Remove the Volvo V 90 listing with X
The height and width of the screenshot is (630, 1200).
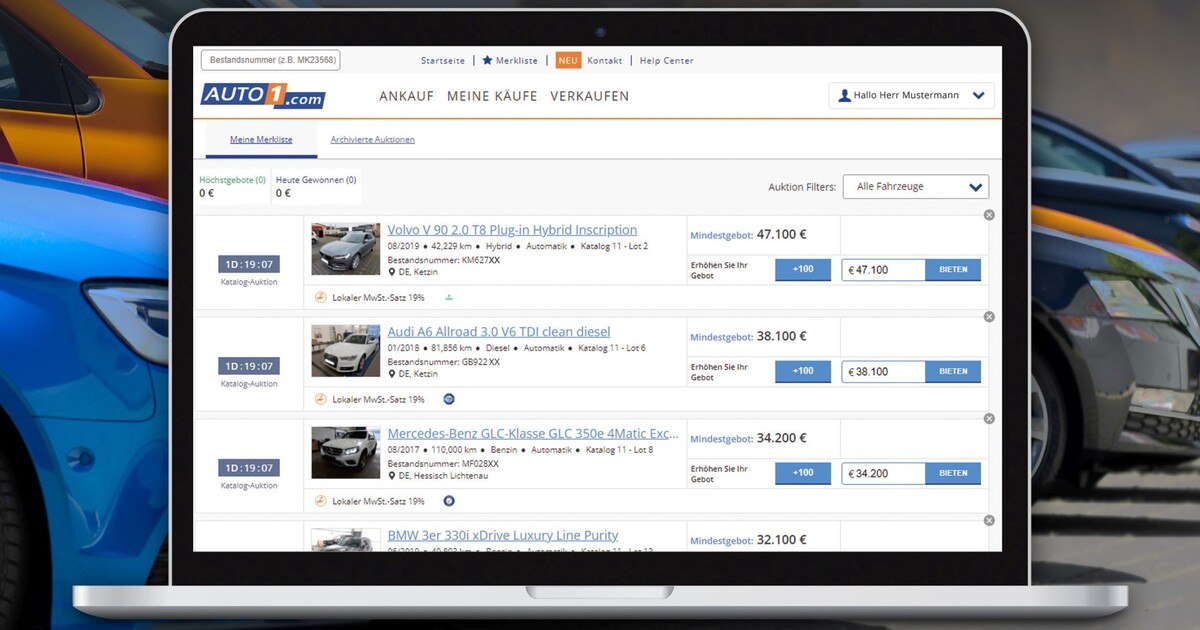(989, 215)
